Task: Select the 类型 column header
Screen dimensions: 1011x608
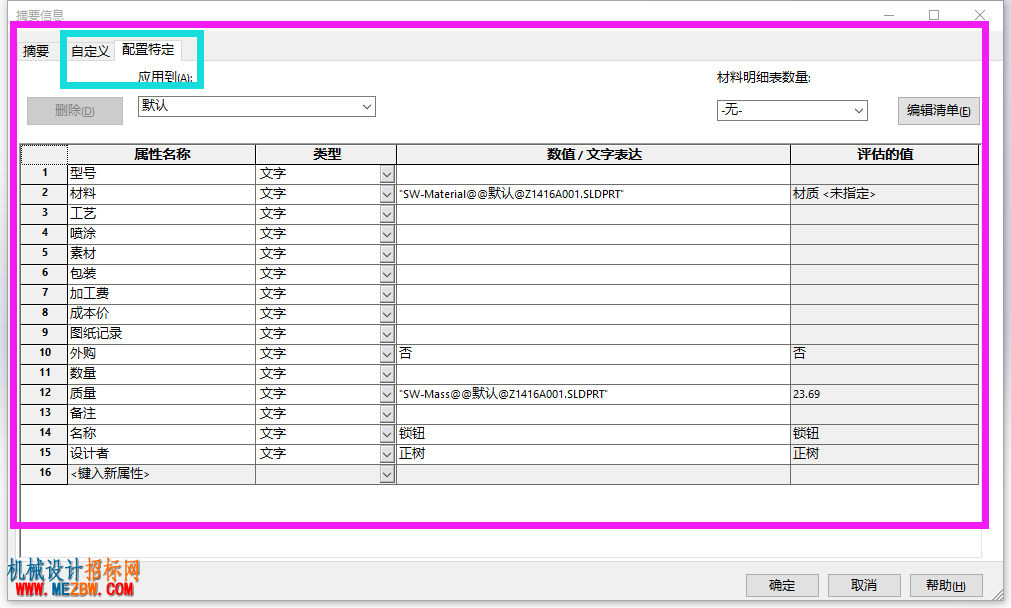Action: 326,154
